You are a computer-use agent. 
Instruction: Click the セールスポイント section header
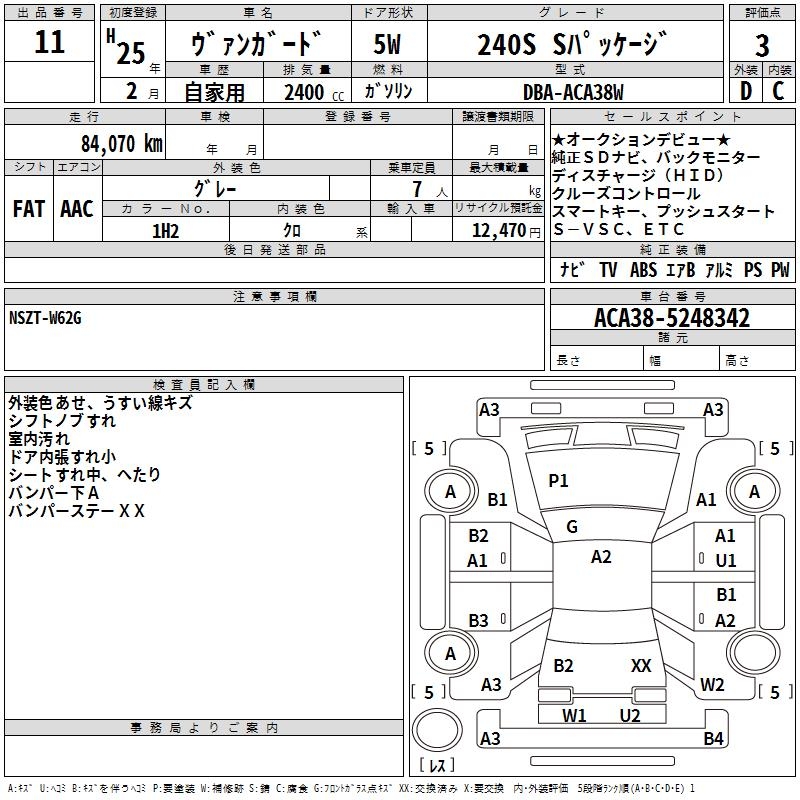672,116
